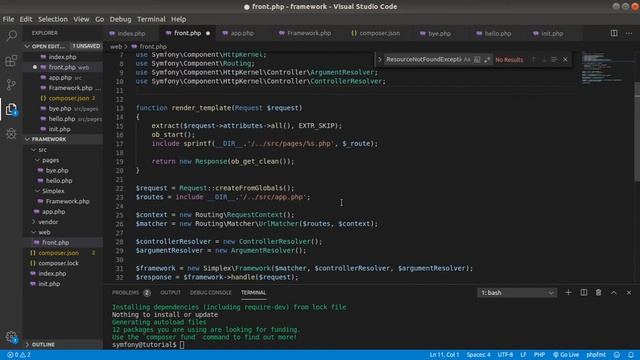The width and height of the screenshot is (640, 360).
Task: Open the bye.php editor tab
Action: pos(439,33)
